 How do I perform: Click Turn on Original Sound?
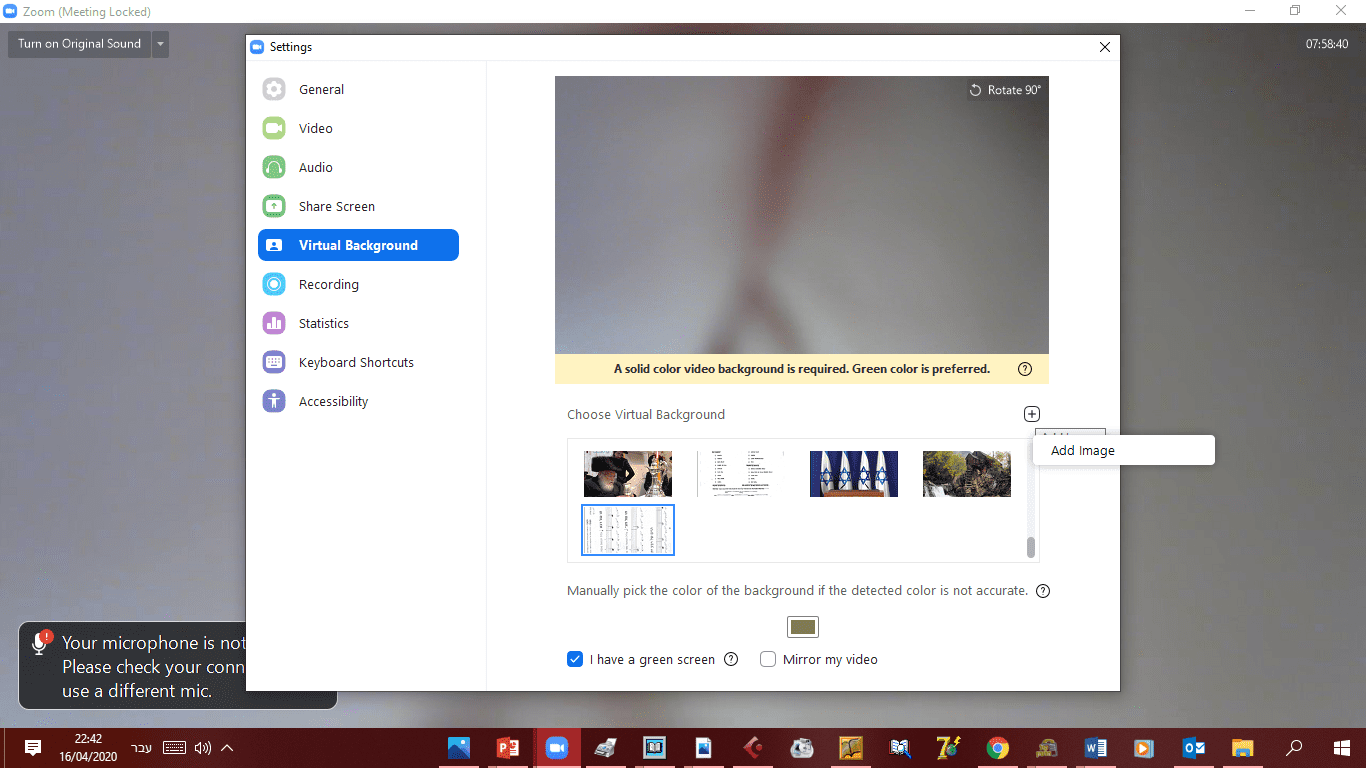click(79, 44)
